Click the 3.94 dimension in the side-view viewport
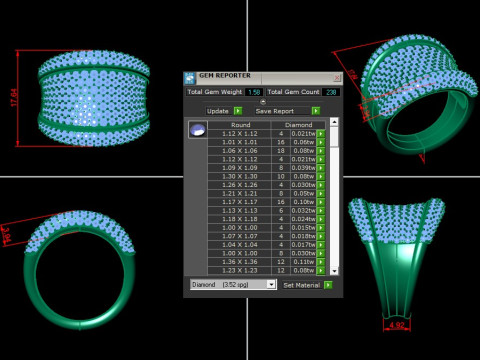480x360 pixels. pyautogui.click(x=6, y=234)
